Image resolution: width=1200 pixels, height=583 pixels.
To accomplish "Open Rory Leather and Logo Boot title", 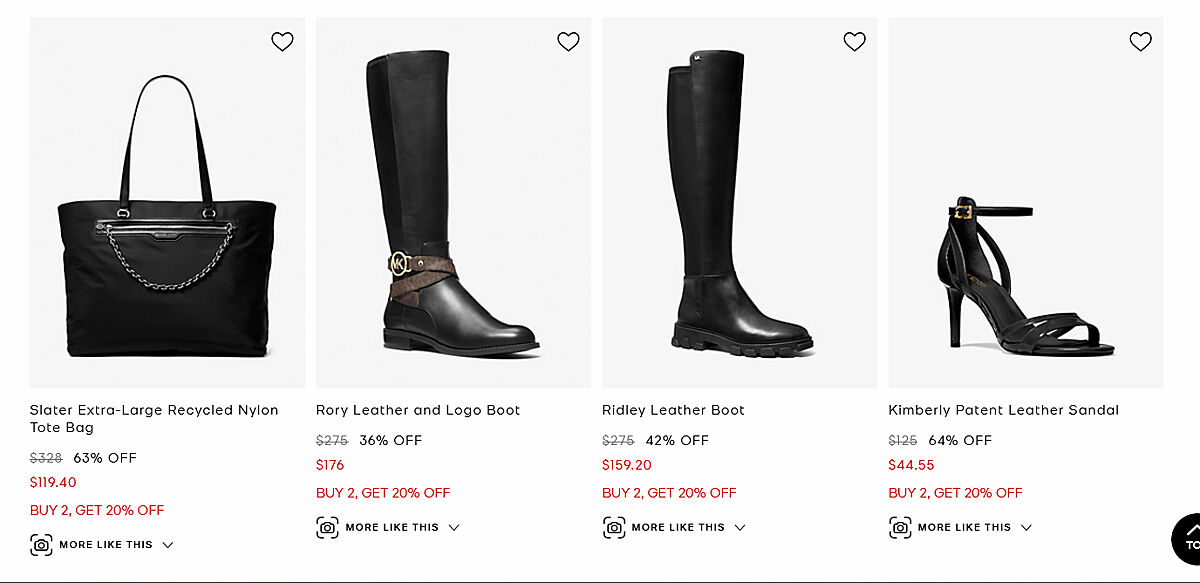I will point(418,410).
